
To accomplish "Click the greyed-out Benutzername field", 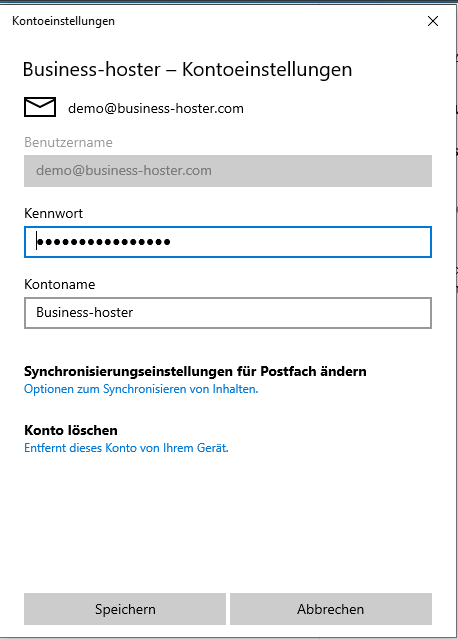I will (228, 171).
